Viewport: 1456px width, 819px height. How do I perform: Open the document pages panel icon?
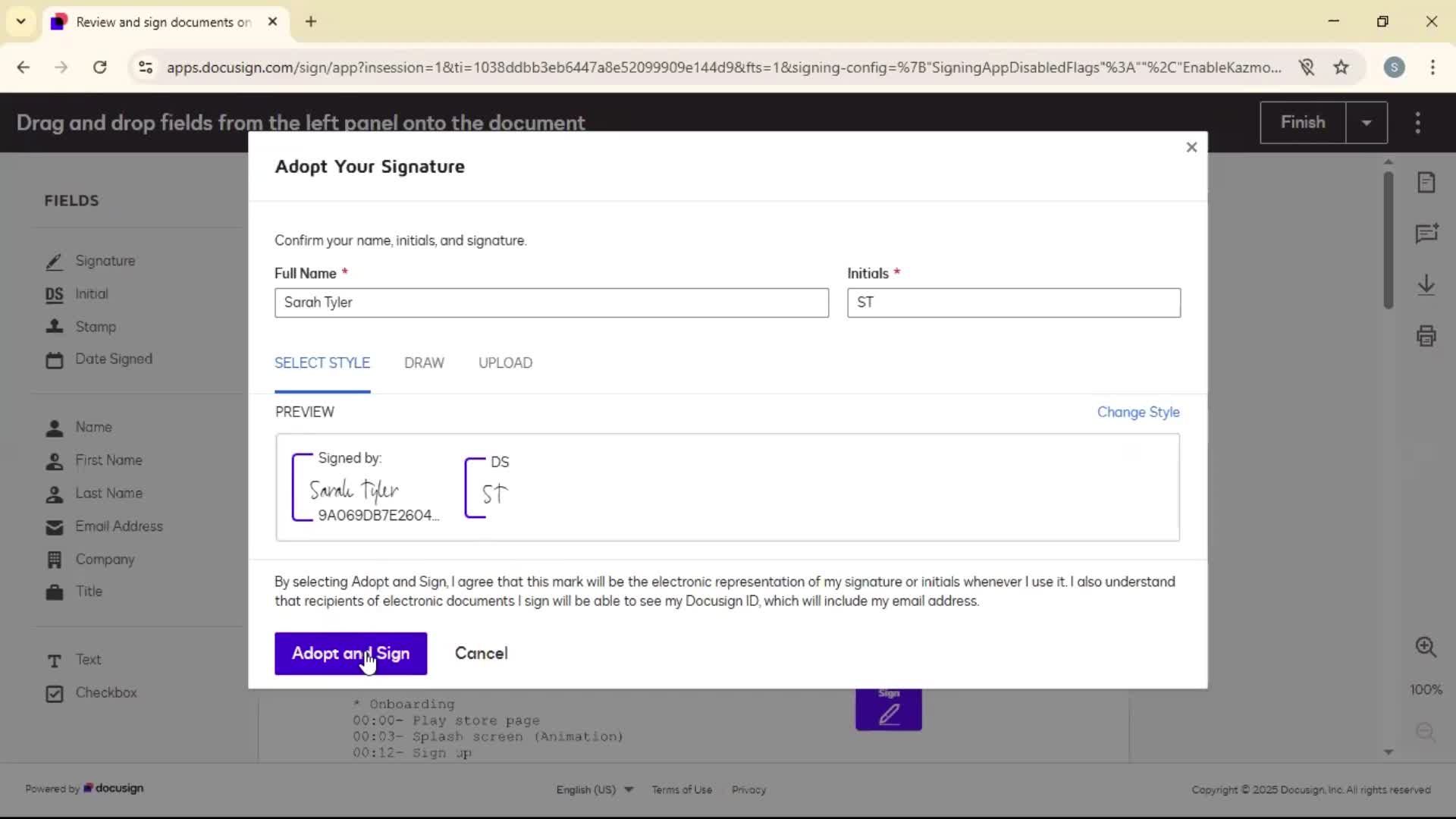point(1426,183)
